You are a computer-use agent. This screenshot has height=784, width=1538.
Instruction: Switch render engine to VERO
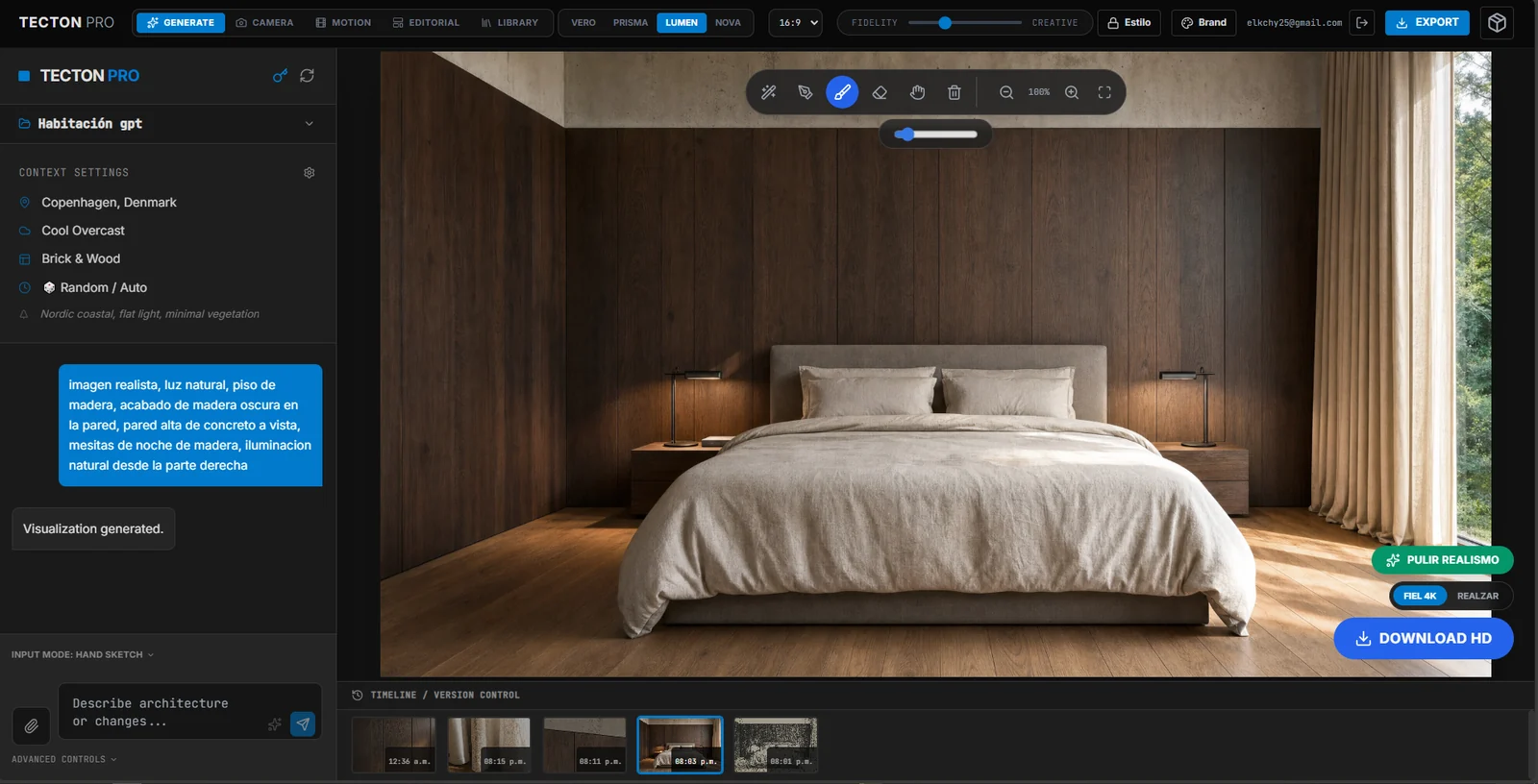pos(583,22)
